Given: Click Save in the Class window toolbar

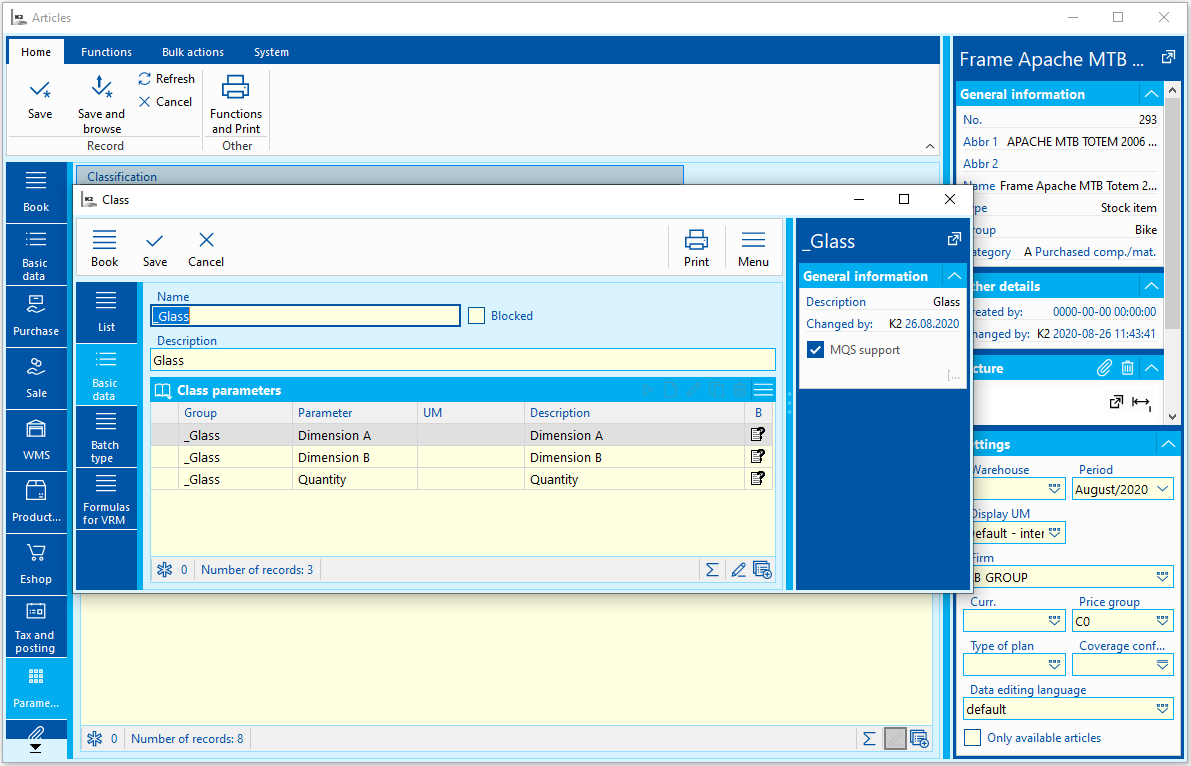Looking at the screenshot, I should [155, 248].
